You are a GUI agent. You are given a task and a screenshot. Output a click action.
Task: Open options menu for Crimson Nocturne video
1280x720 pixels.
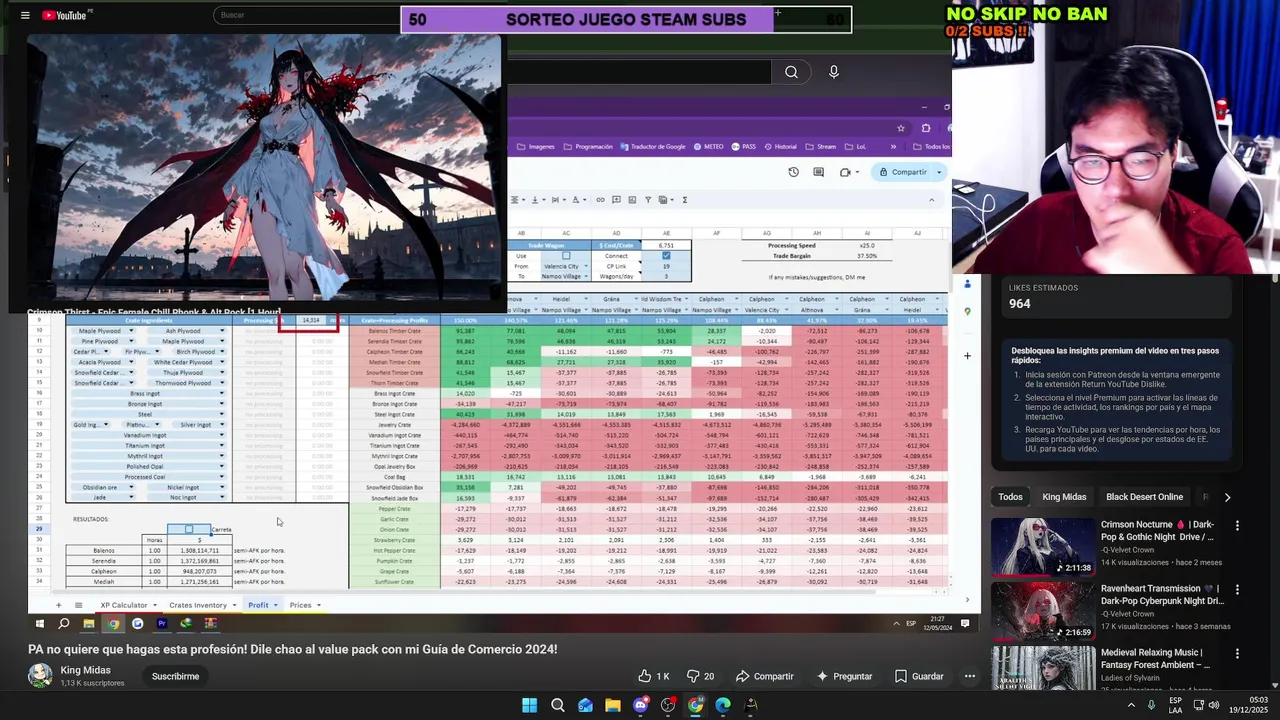[1237, 526]
